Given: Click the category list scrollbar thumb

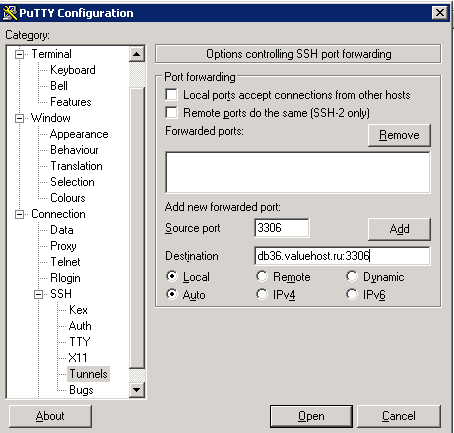Looking at the screenshot, I should pyautogui.click(x=137, y=228).
